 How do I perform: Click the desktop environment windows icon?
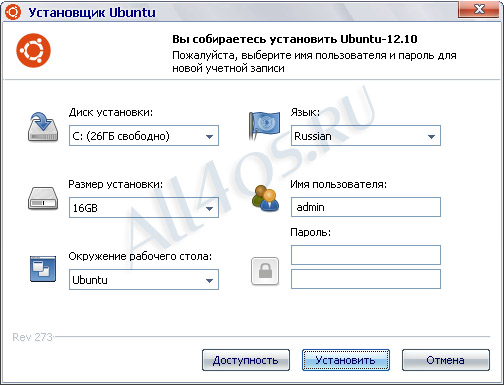tap(43, 269)
